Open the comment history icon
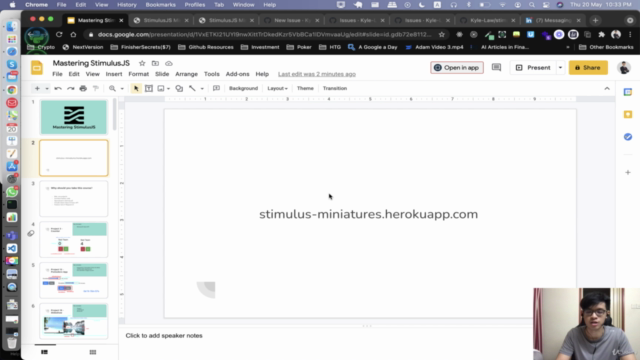This screenshot has width=640, height=360. coord(496,67)
